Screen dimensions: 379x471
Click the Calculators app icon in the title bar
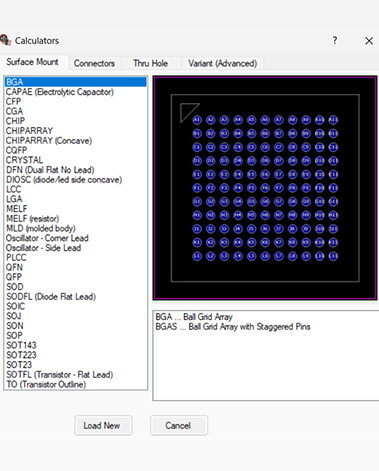pyautogui.click(x=6, y=40)
